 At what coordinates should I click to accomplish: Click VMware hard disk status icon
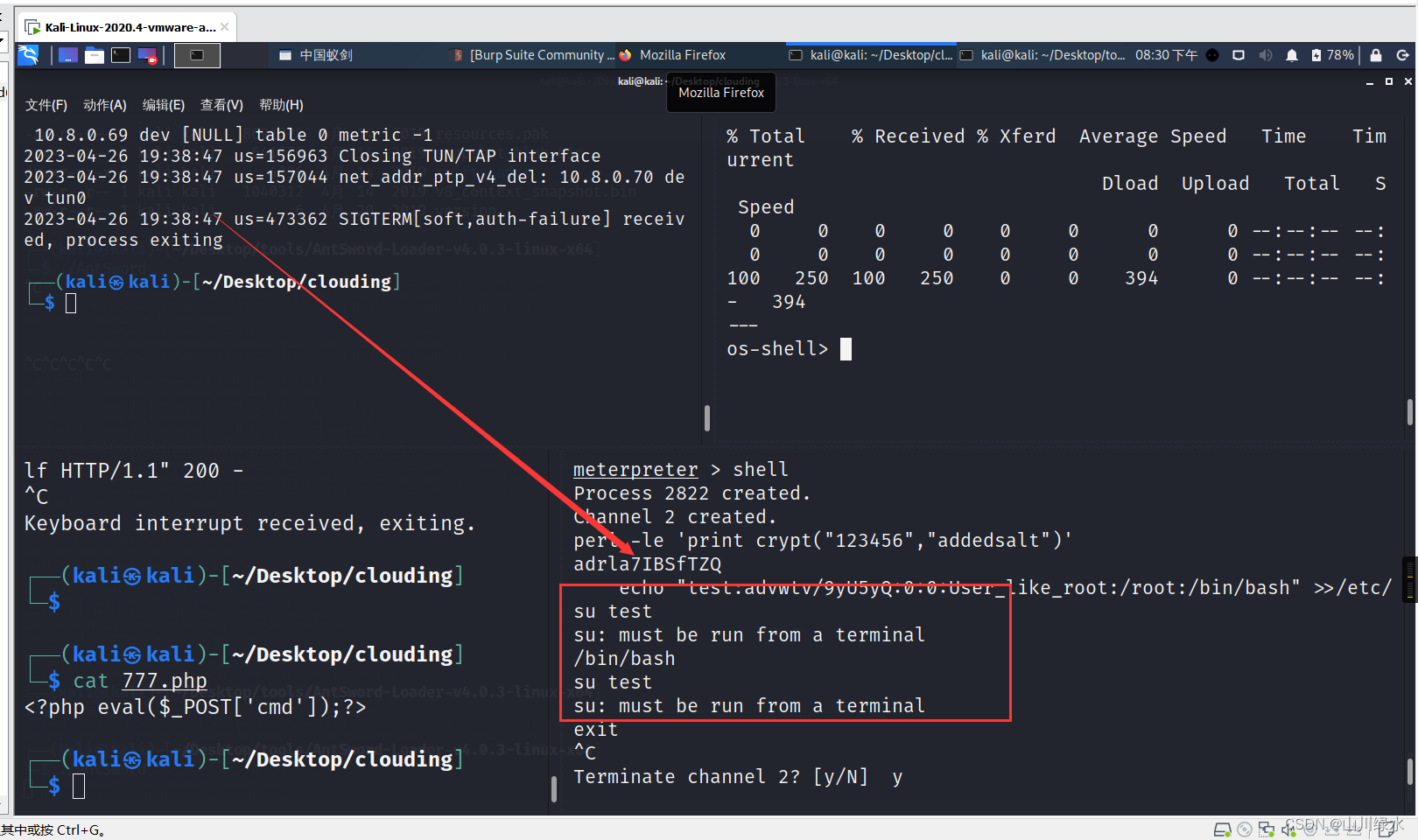(x=1222, y=829)
